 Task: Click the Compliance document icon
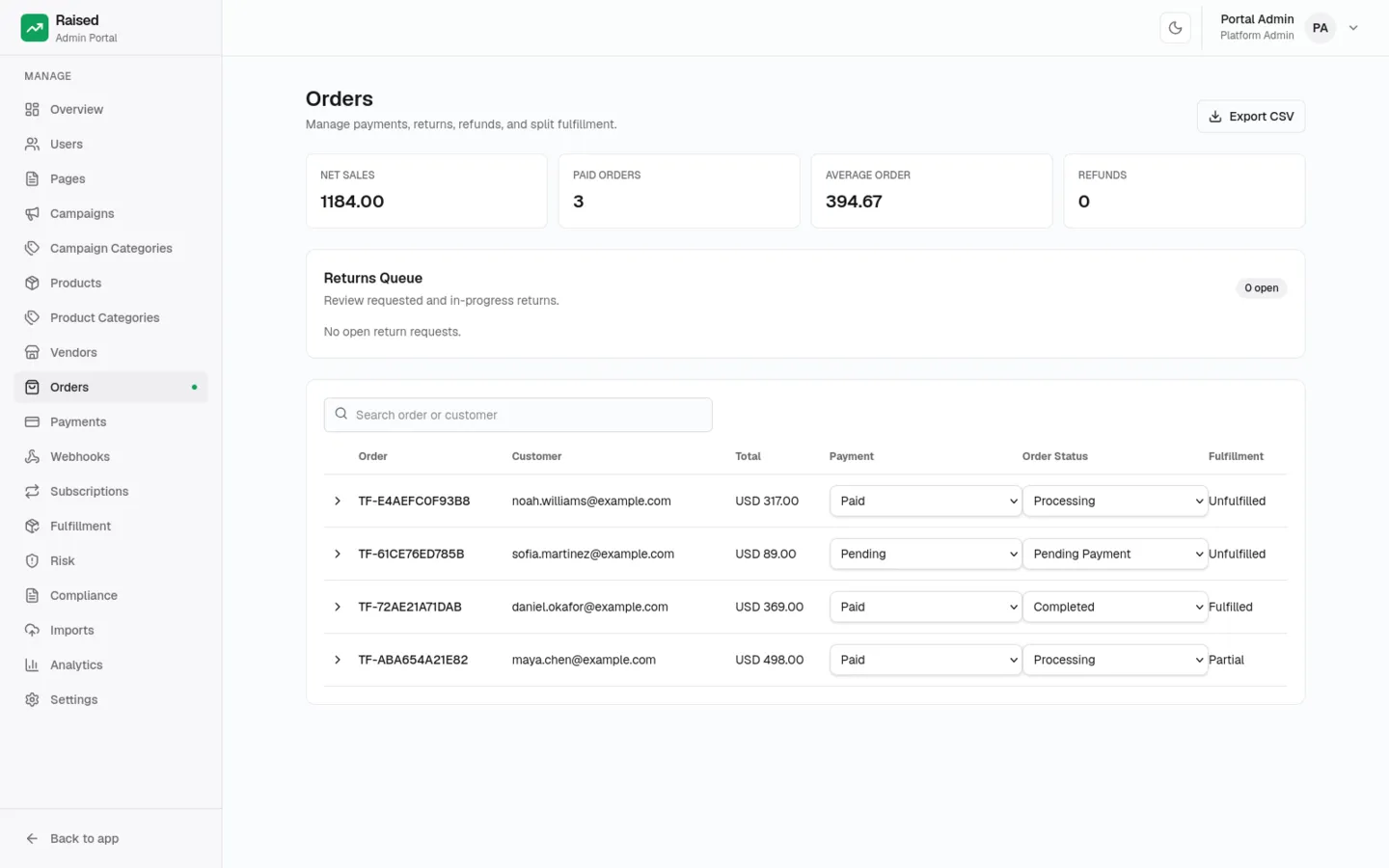coord(32,595)
